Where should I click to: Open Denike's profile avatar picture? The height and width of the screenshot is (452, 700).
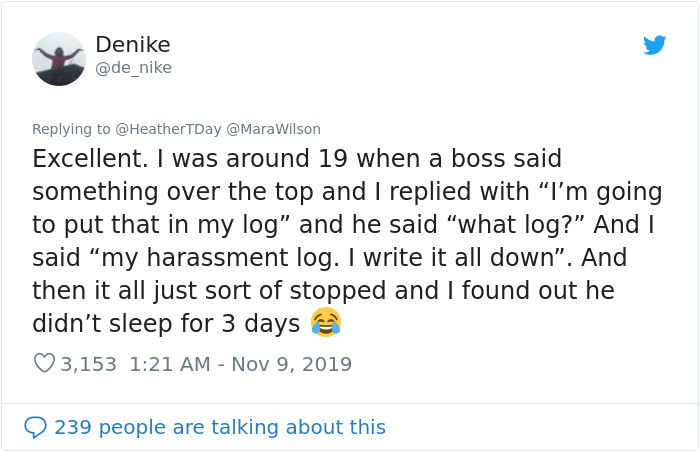pos(59,59)
